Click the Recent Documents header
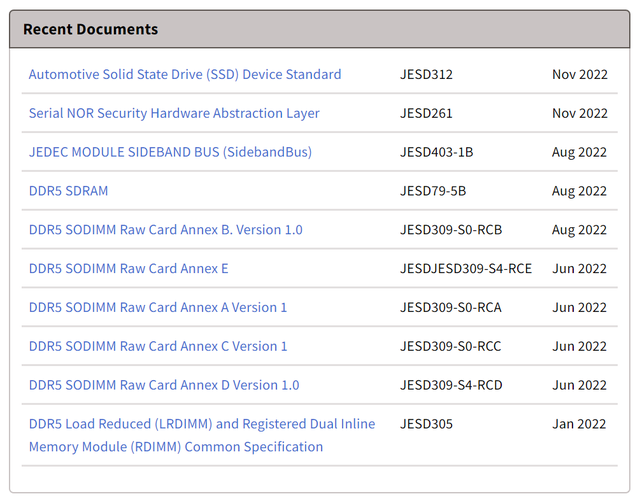 (x=90, y=30)
